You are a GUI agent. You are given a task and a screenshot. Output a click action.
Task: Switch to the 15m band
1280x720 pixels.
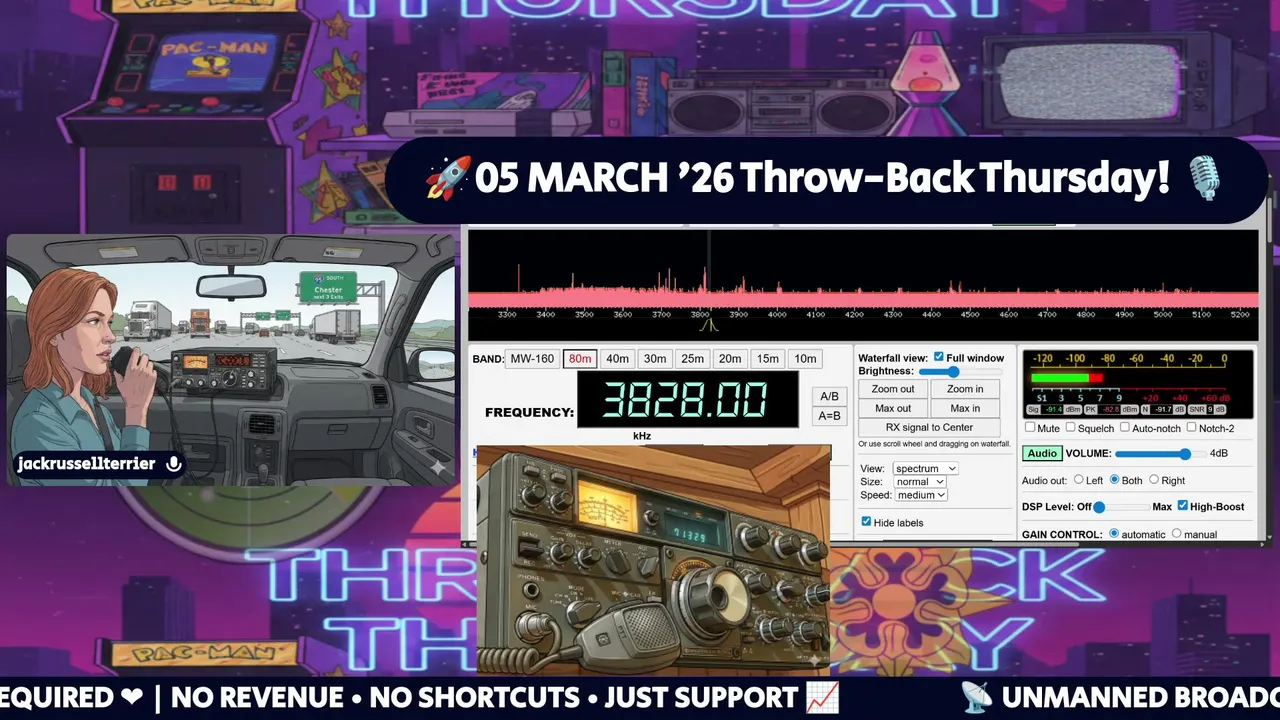[x=767, y=359]
